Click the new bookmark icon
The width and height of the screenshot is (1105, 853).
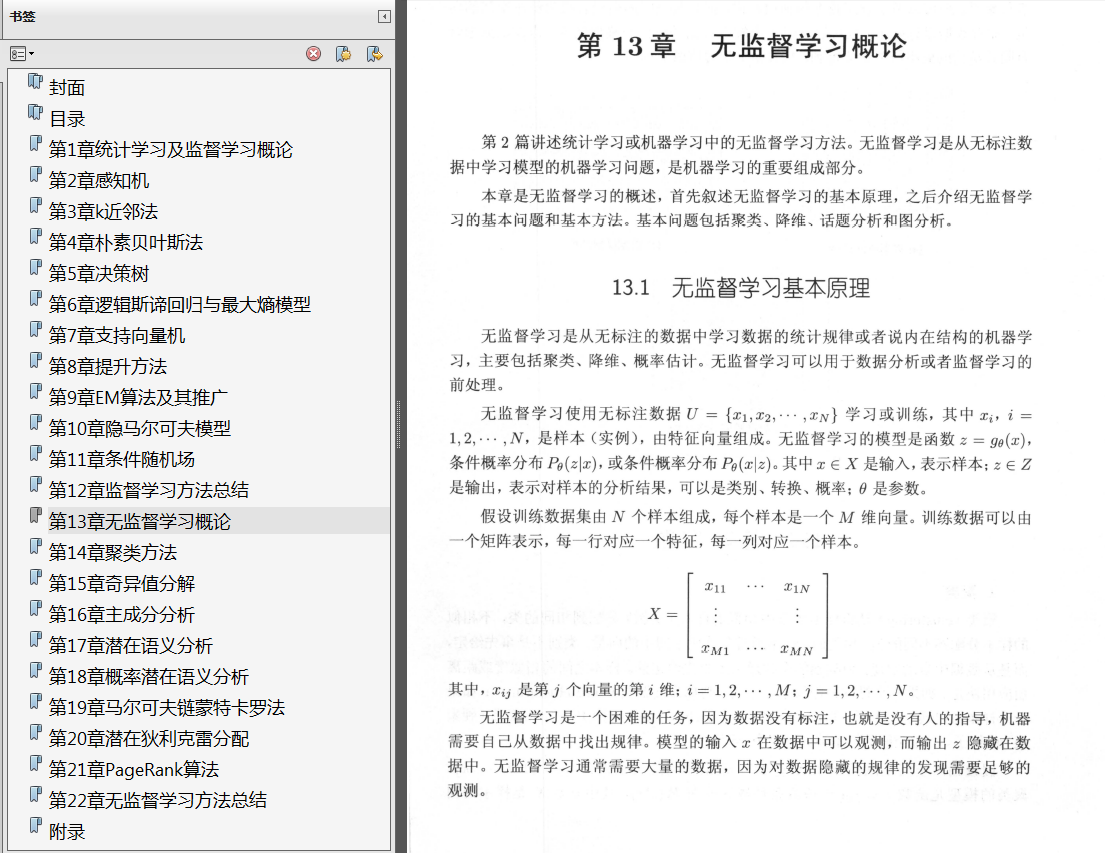344,54
